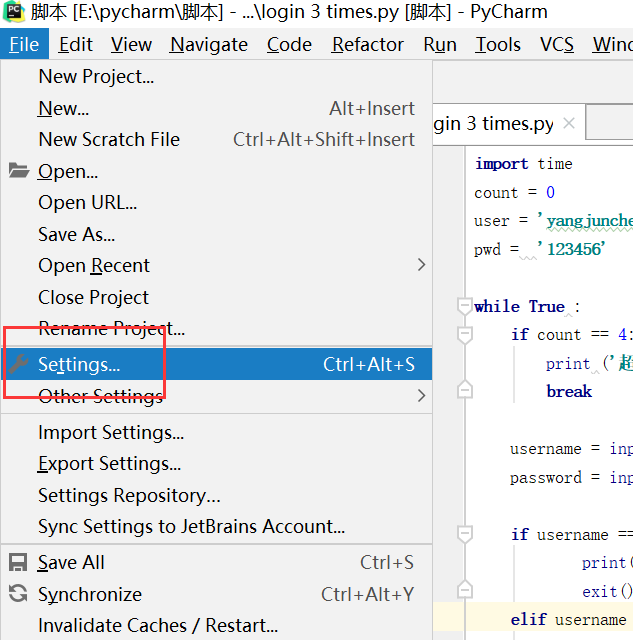This screenshot has width=633, height=640.
Task: Click the 'break' statement in editor
Action: coord(569,391)
